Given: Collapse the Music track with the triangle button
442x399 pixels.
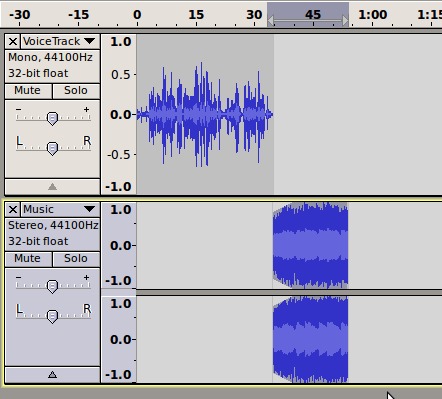Looking at the screenshot, I should [52, 375].
